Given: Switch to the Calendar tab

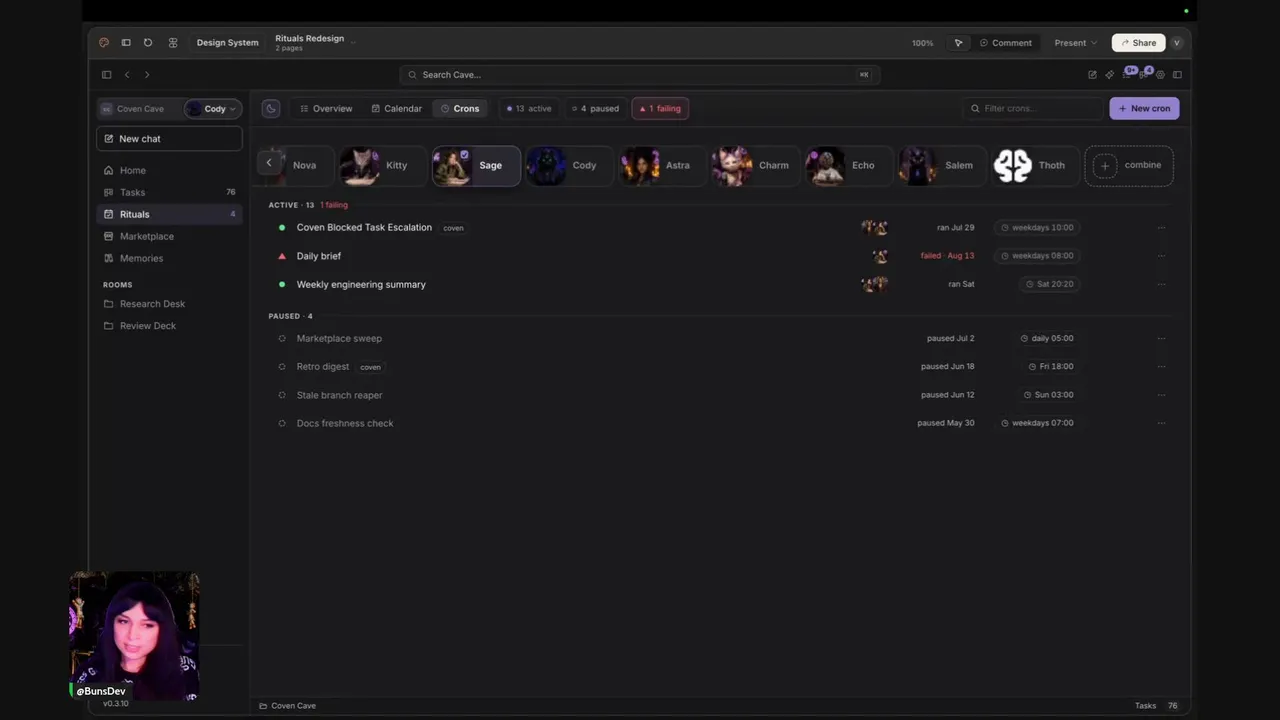Looking at the screenshot, I should tap(396, 108).
